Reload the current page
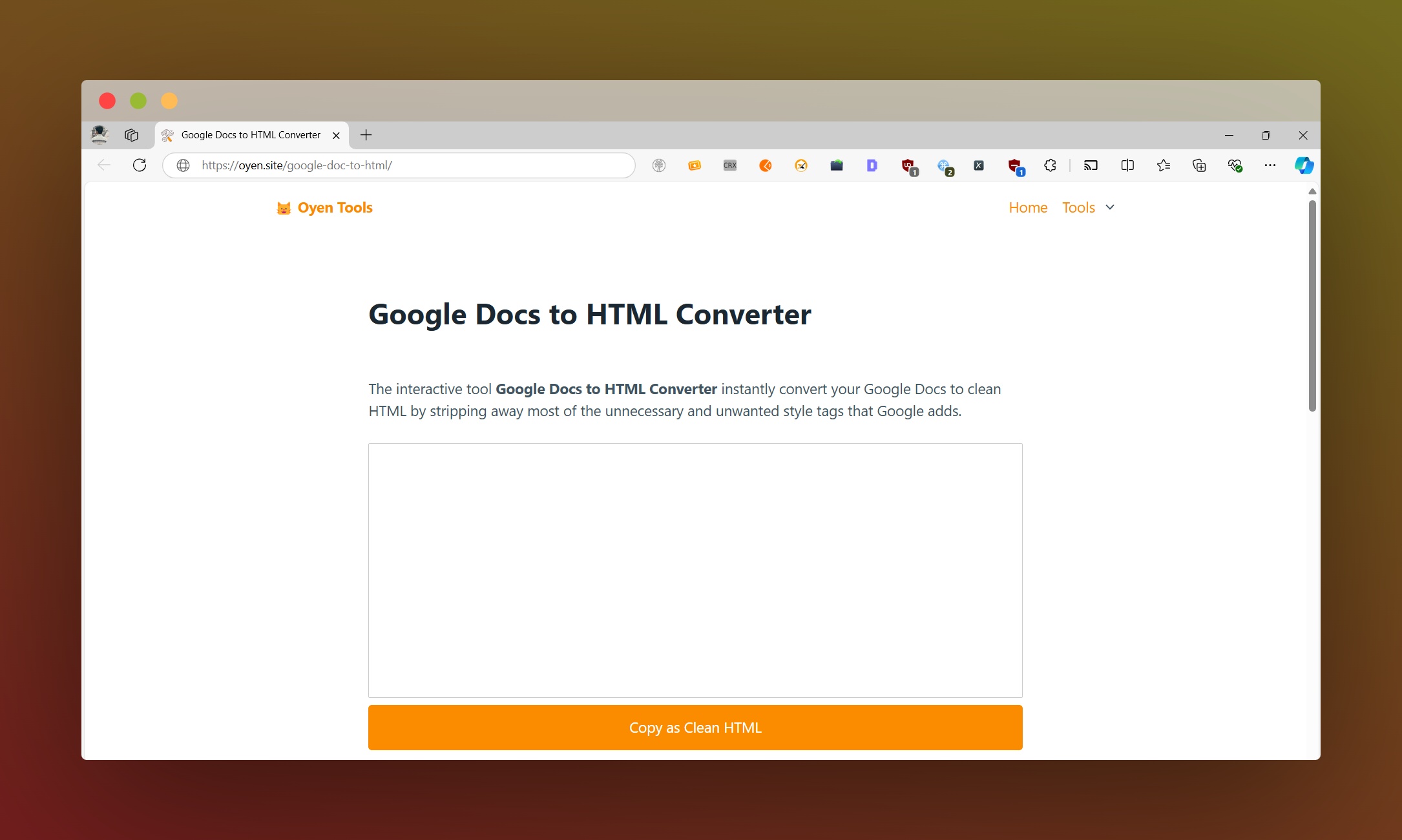This screenshot has width=1402, height=840. (x=140, y=165)
